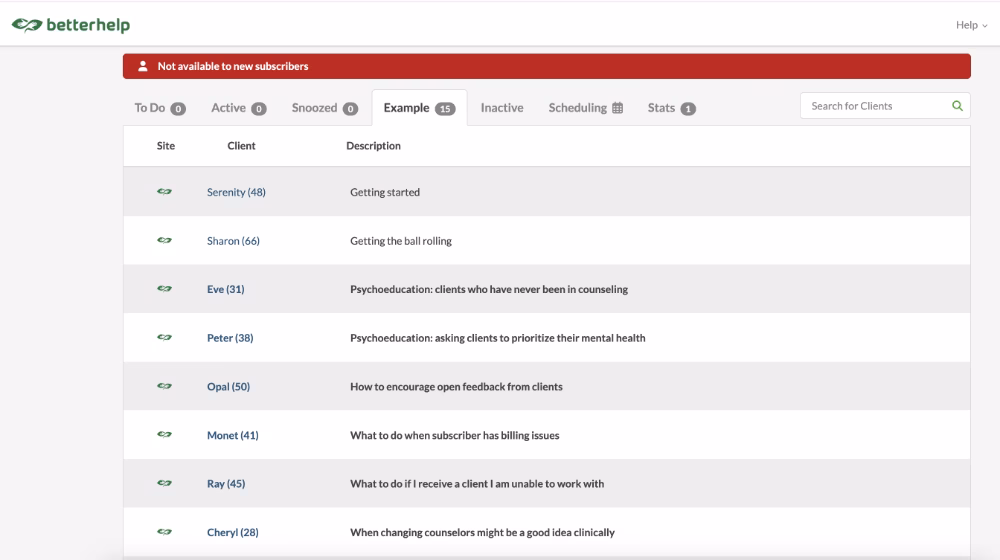Click the site icon in Peter's row

click(165, 337)
